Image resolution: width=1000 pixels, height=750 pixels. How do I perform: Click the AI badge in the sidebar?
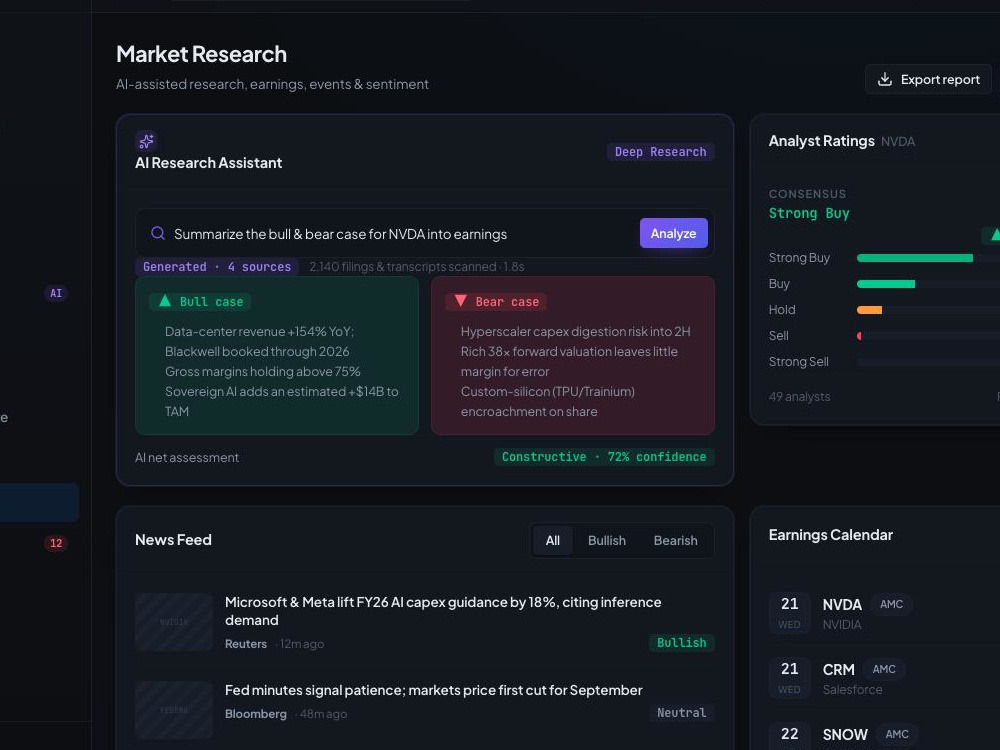(x=56, y=293)
